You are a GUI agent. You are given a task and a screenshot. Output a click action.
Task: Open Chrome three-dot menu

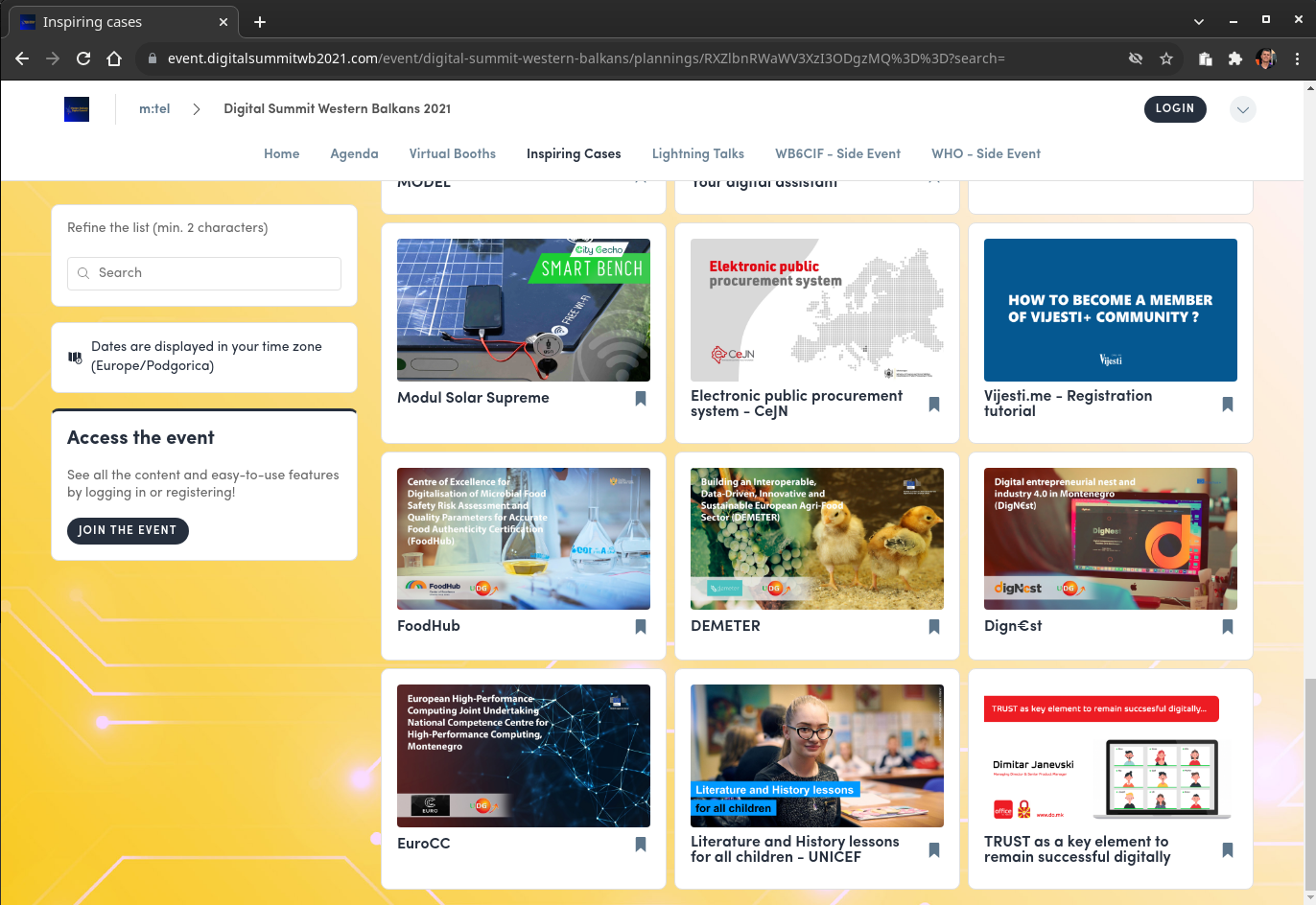(1297, 58)
